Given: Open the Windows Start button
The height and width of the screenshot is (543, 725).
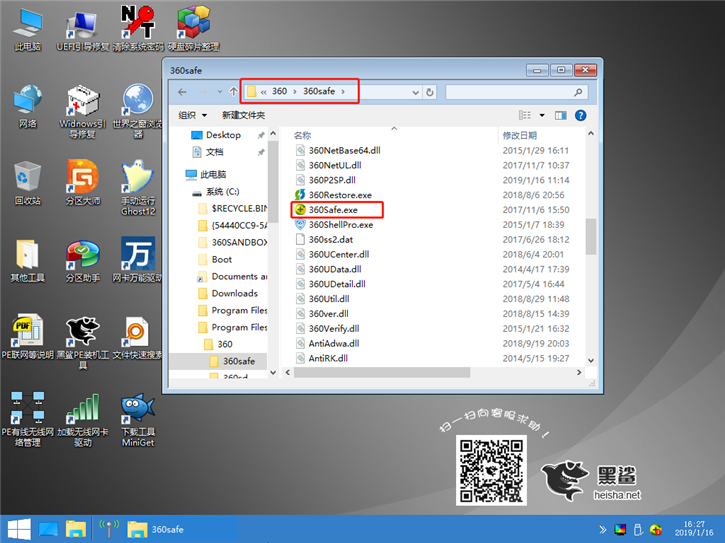Looking at the screenshot, I should click(x=17, y=528).
